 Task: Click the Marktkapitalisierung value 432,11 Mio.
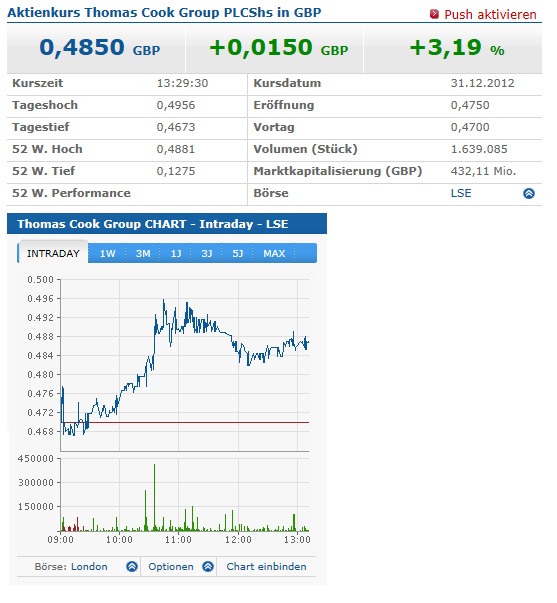483,171
